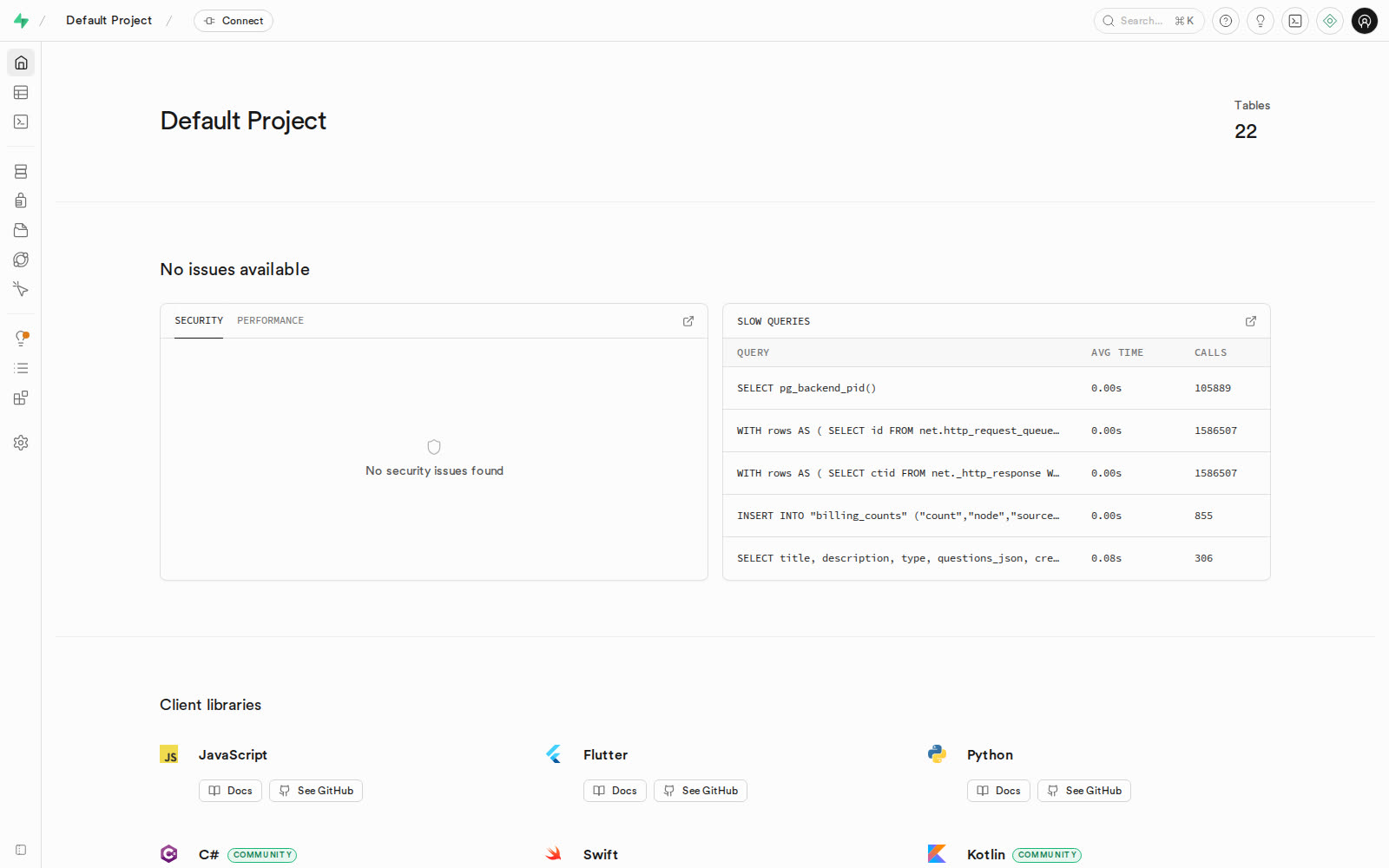1389x868 pixels.
Task: Select the net._http_response query row
Action: 997,473
